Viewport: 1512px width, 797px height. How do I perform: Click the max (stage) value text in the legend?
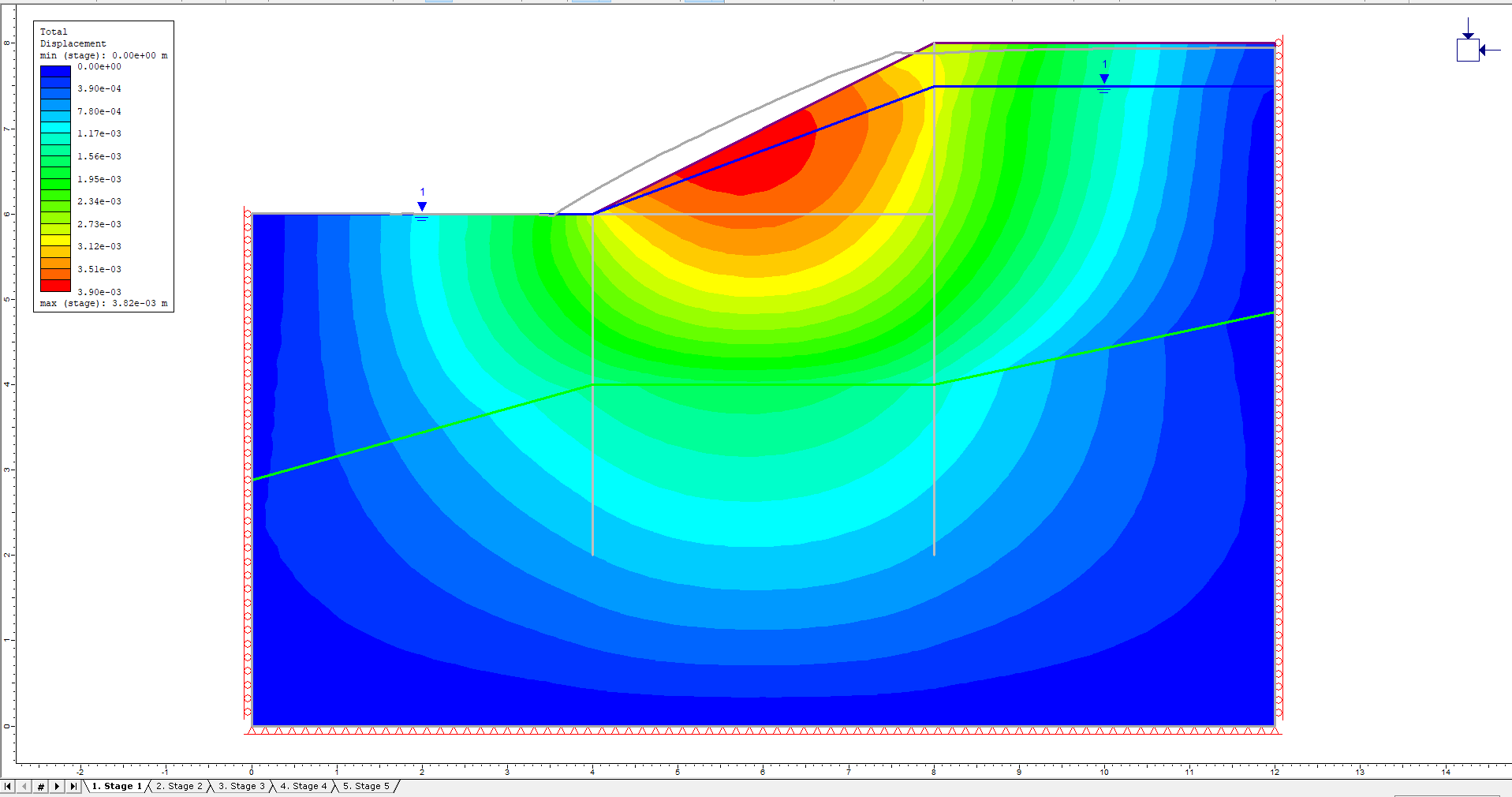(103, 303)
